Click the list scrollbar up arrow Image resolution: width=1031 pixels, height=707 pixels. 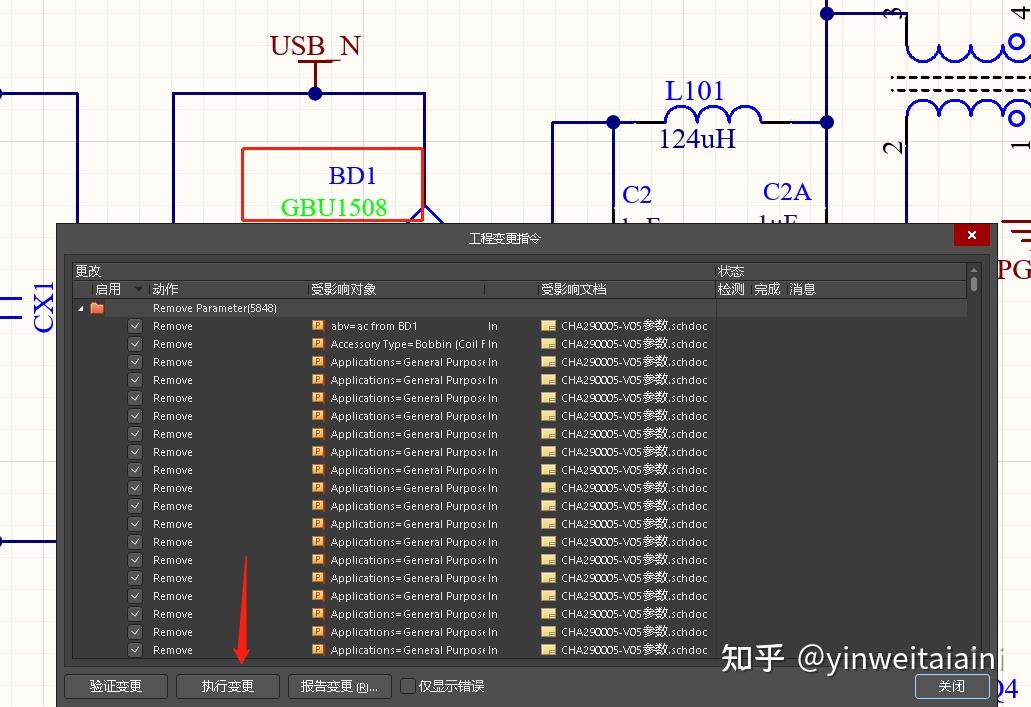[974, 270]
